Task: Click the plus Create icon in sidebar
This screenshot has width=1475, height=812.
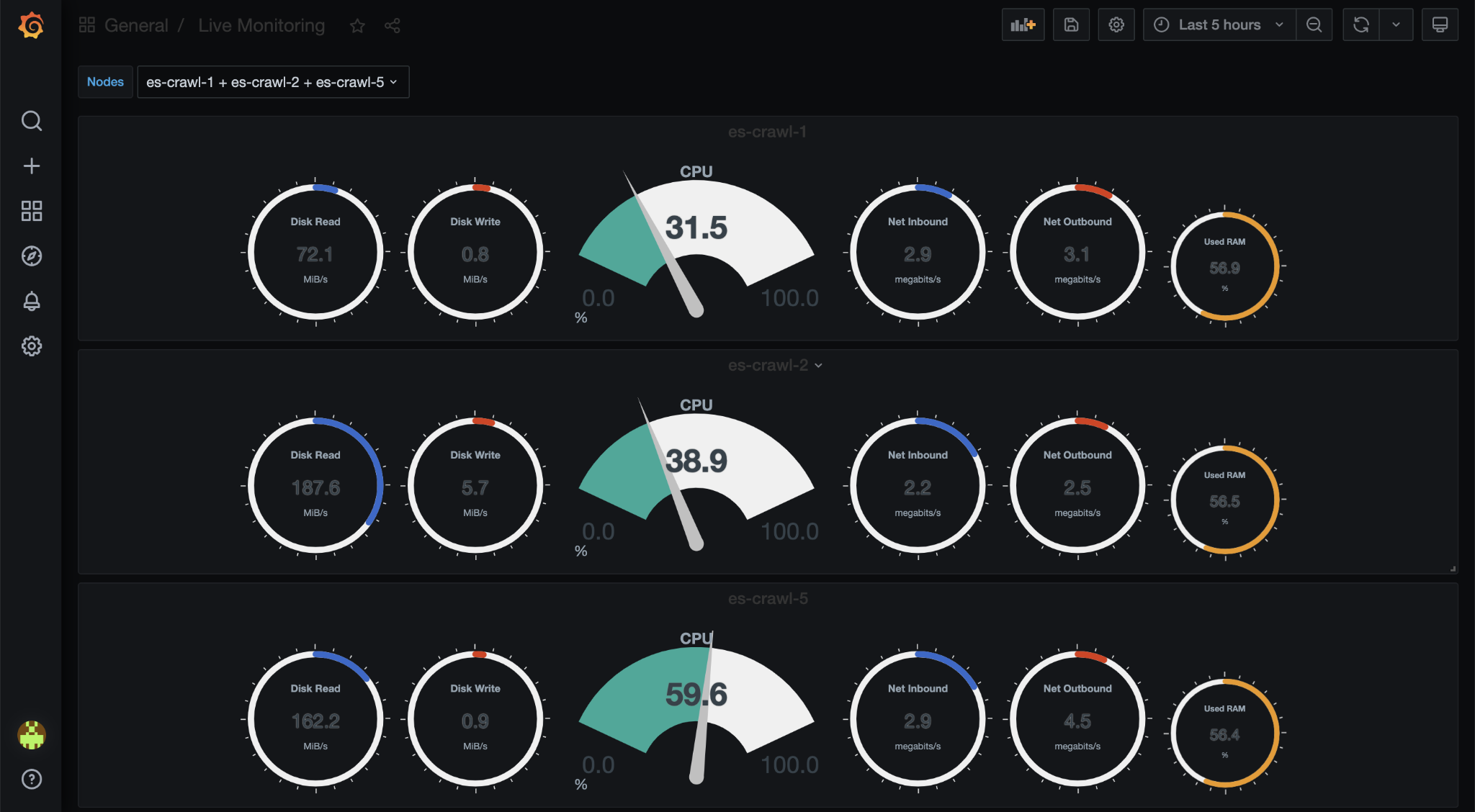Action: pyautogui.click(x=31, y=166)
